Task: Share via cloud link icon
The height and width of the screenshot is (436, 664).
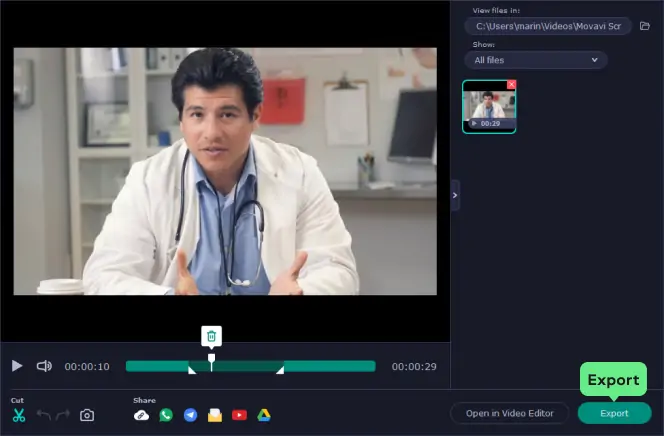Action: click(141, 415)
